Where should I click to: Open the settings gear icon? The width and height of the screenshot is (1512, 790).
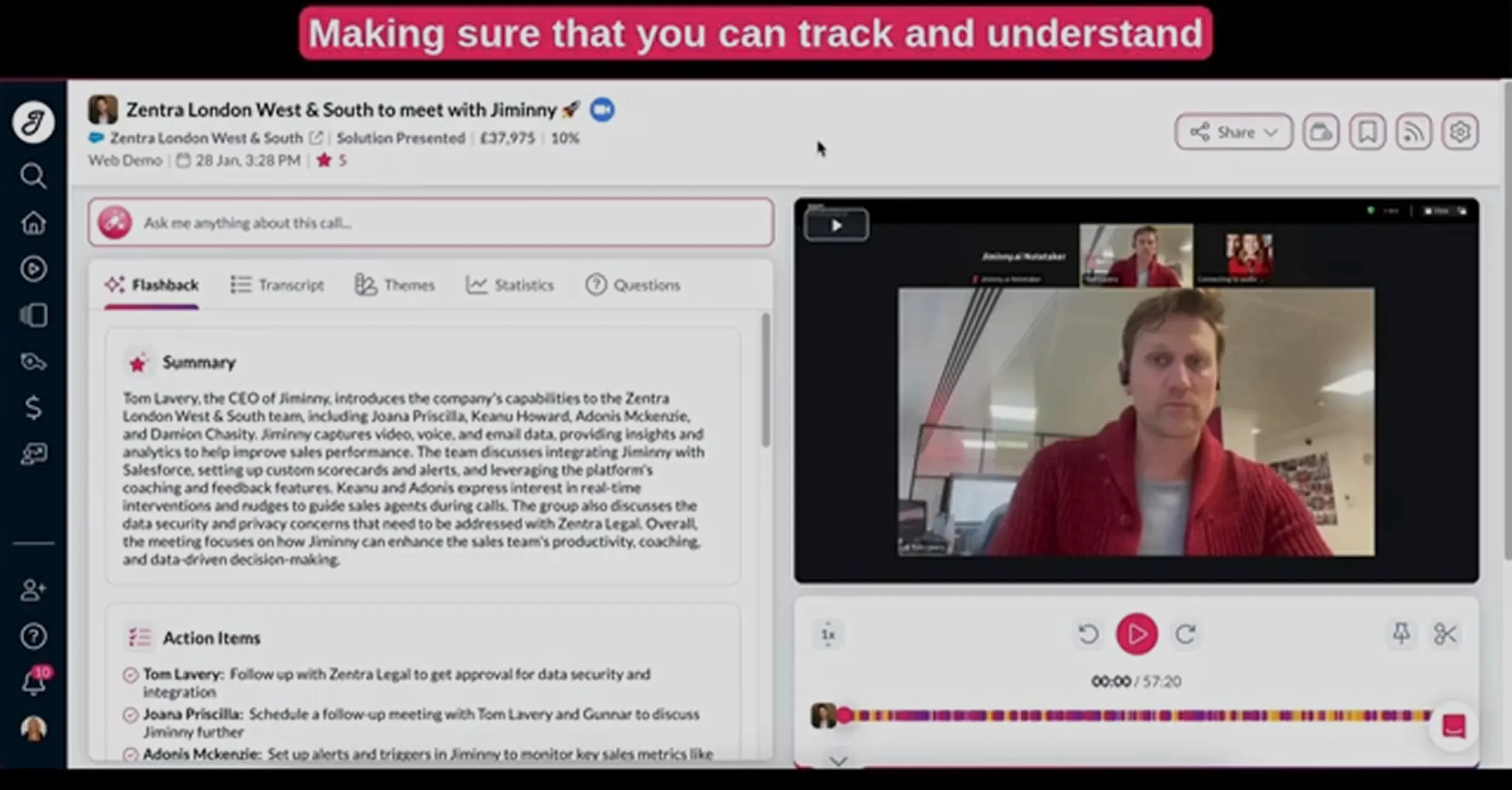pos(1459,132)
